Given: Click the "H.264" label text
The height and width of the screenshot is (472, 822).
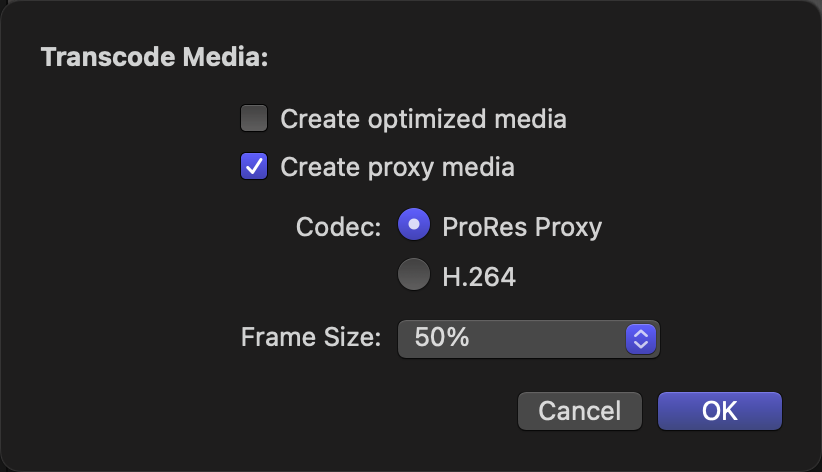Looking at the screenshot, I should 479,277.
